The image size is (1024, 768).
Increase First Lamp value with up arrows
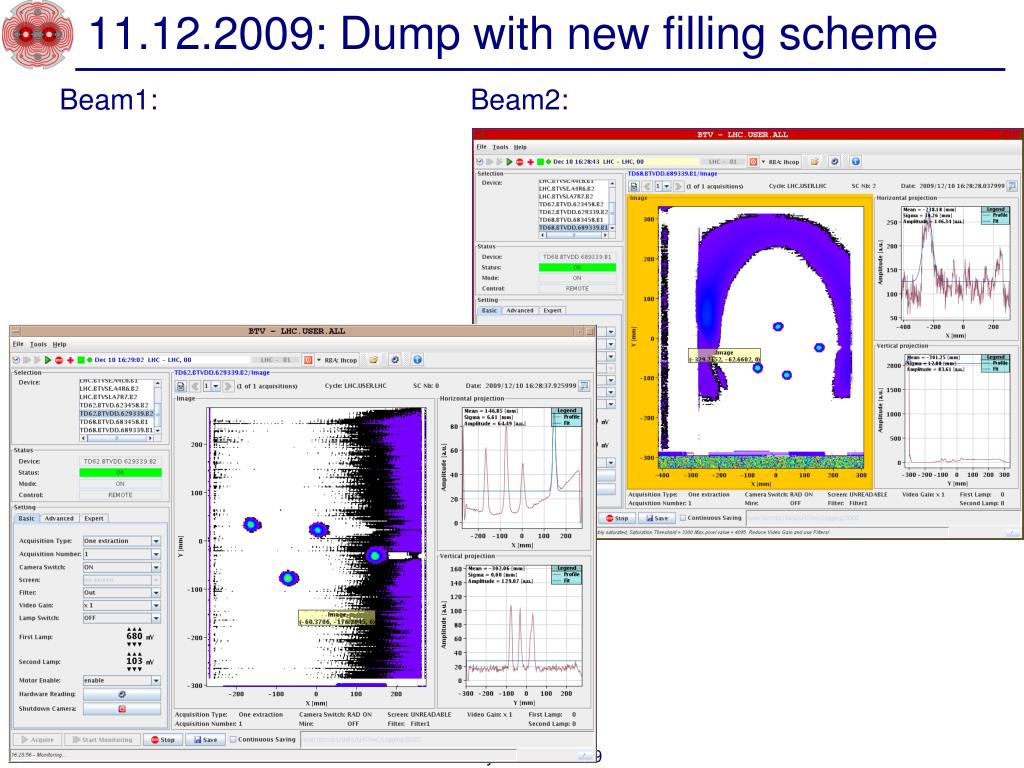[x=134, y=630]
